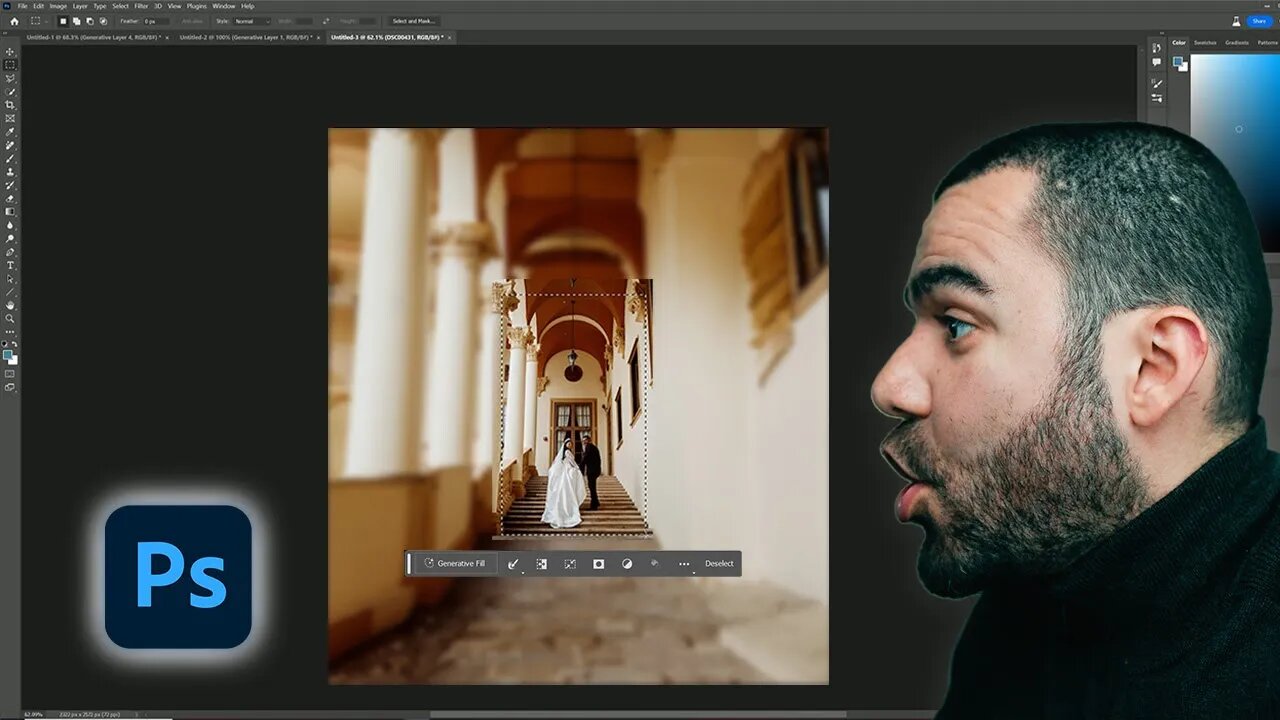Switch to the Swatches panel tab
This screenshot has width=1280, height=720.
[x=1205, y=43]
